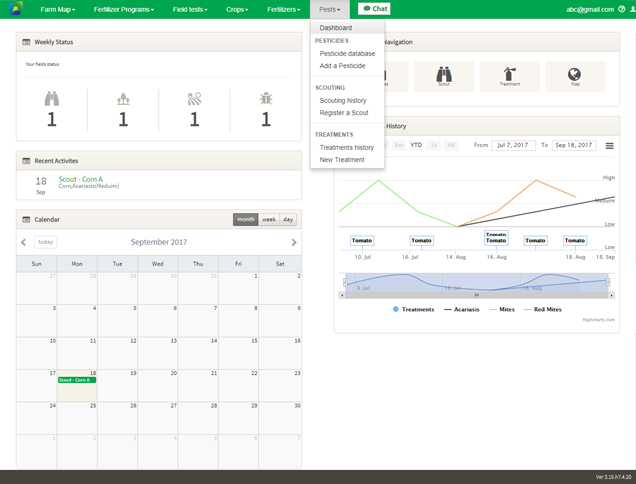Expand the Field tests dropdown menu

click(190, 9)
